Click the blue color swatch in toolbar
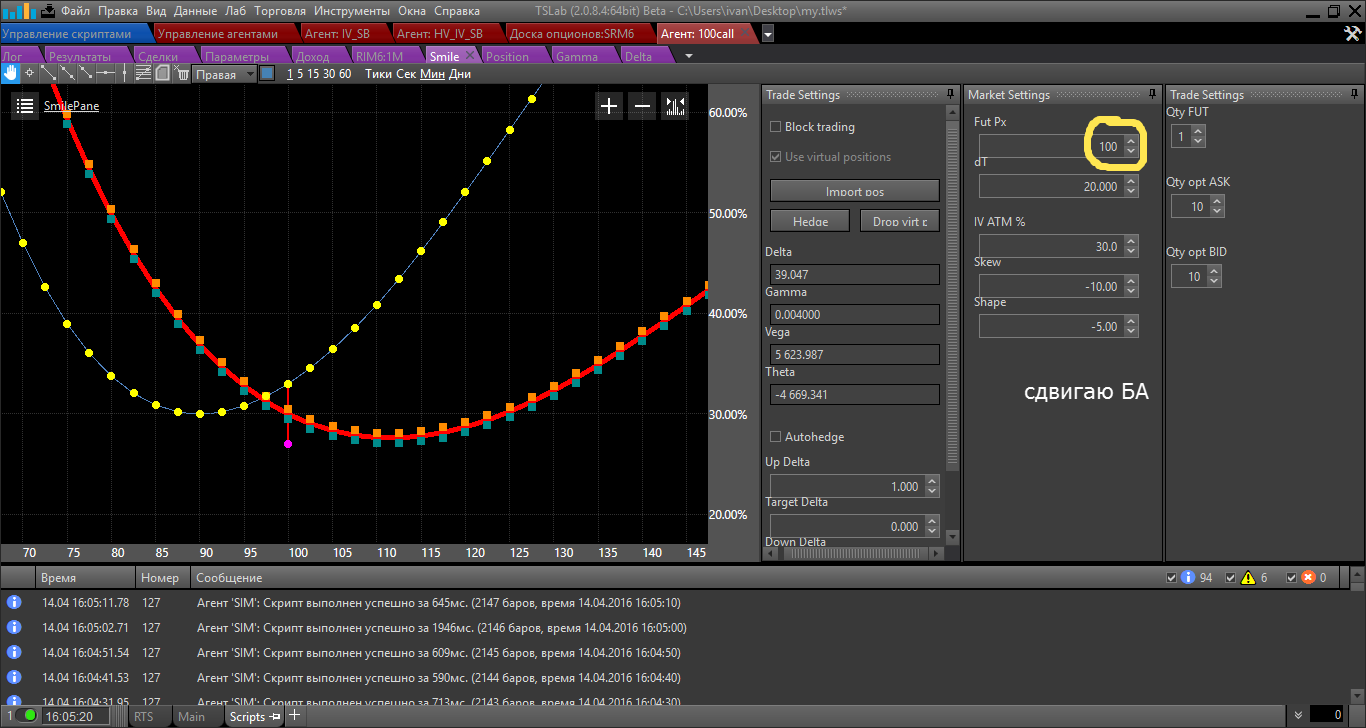Viewport: 1366px width, 728px height. point(267,73)
